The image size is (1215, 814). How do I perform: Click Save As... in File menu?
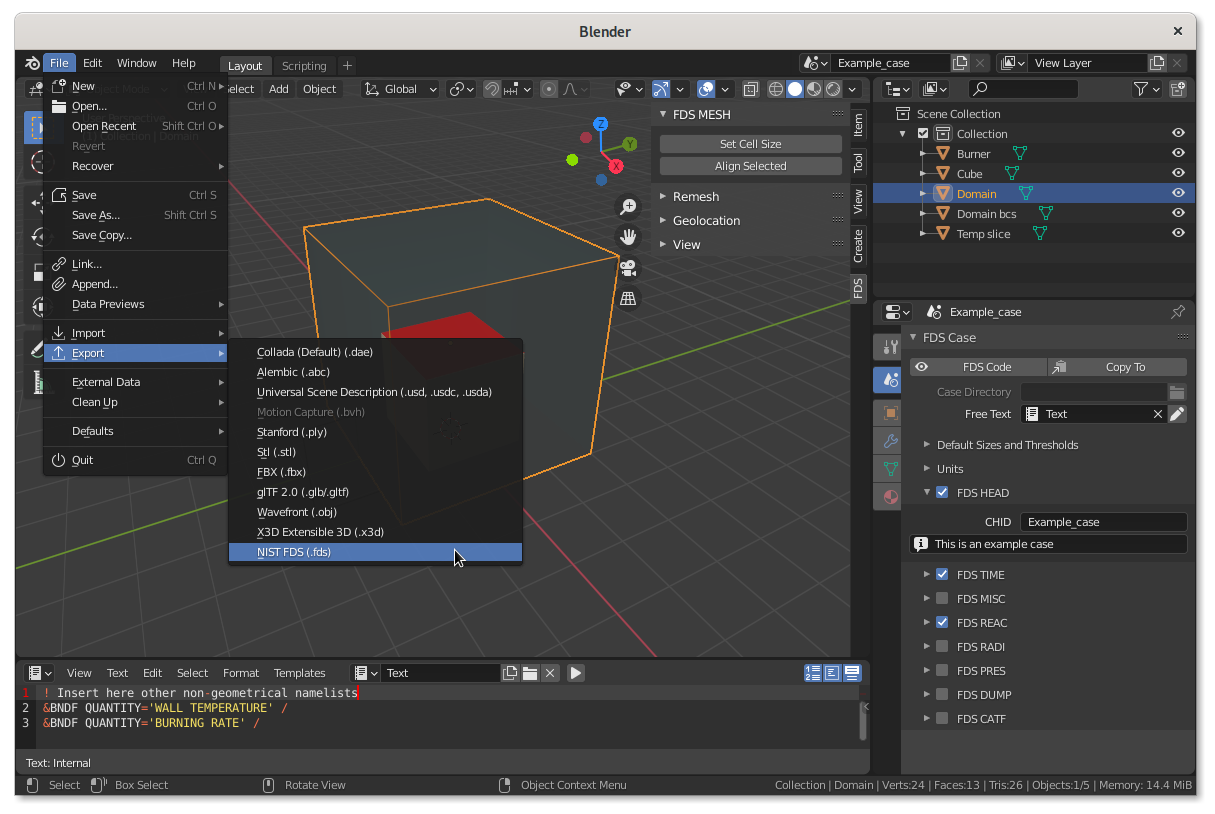coord(135,215)
